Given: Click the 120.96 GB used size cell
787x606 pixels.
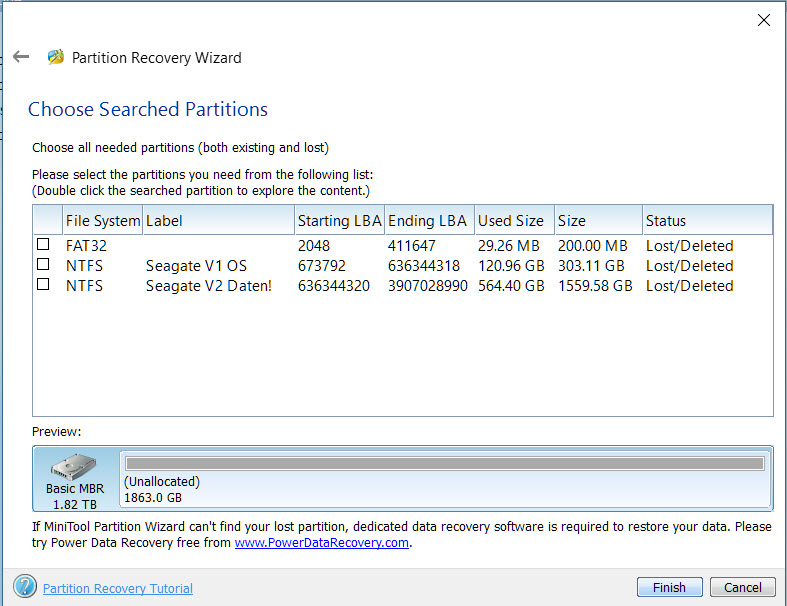Looking at the screenshot, I should [511, 266].
